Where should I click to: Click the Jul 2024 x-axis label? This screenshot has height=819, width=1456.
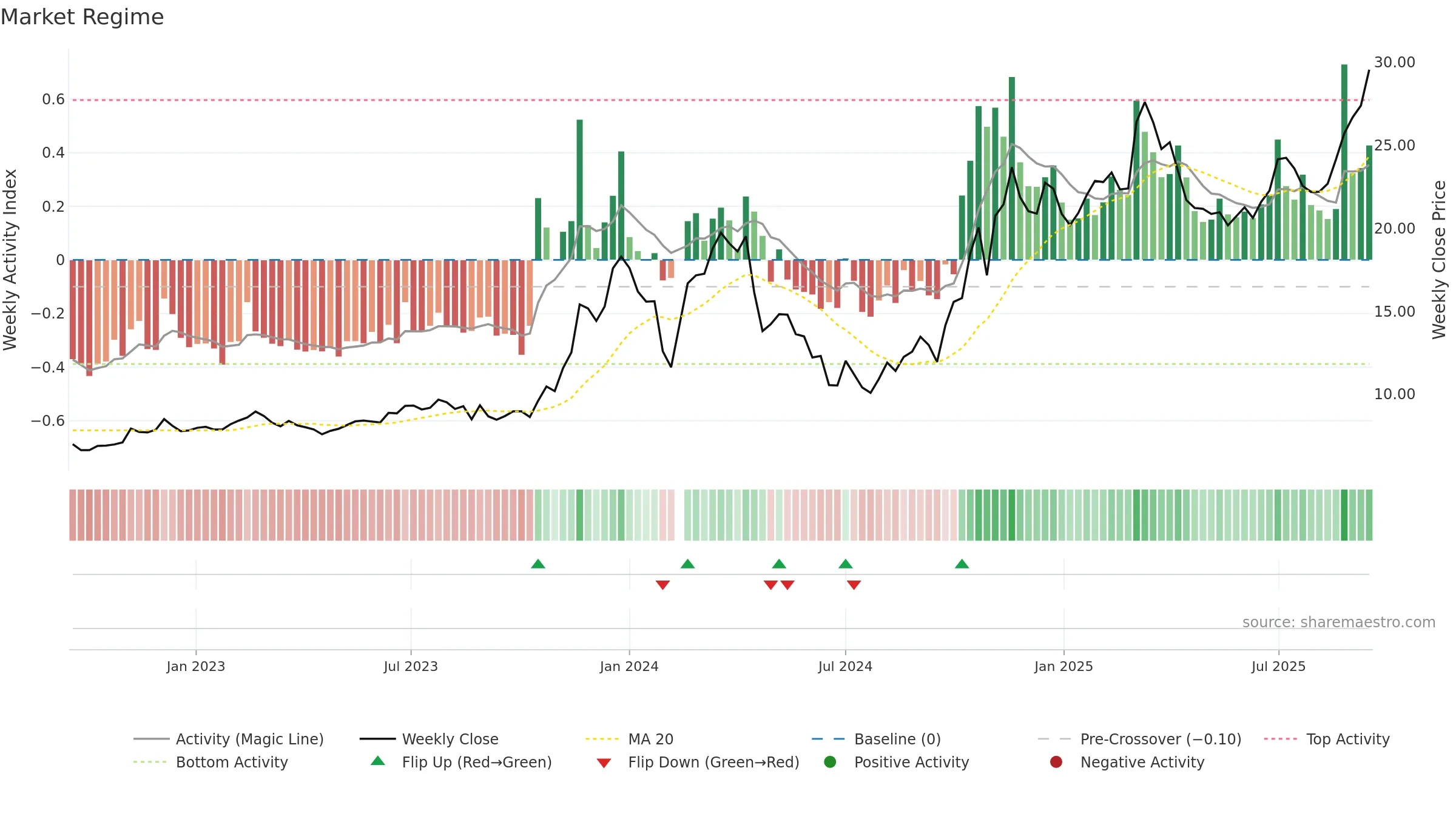point(845,667)
